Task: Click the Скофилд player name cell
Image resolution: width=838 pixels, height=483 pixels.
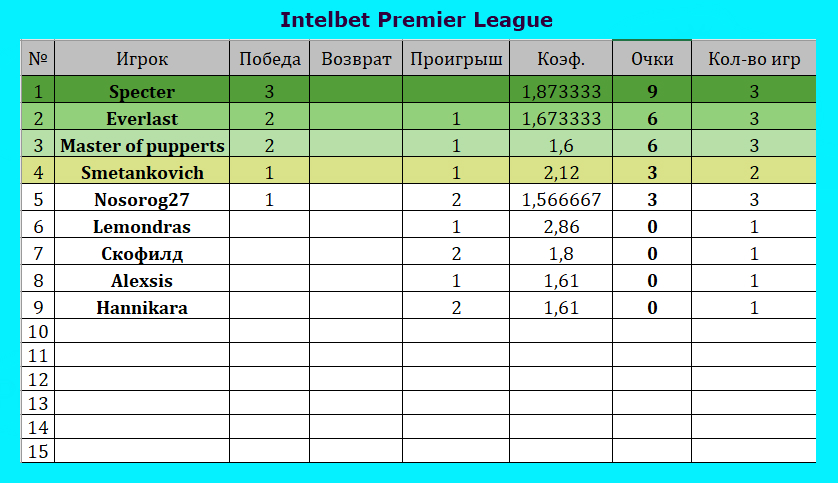Action: click(142, 252)
